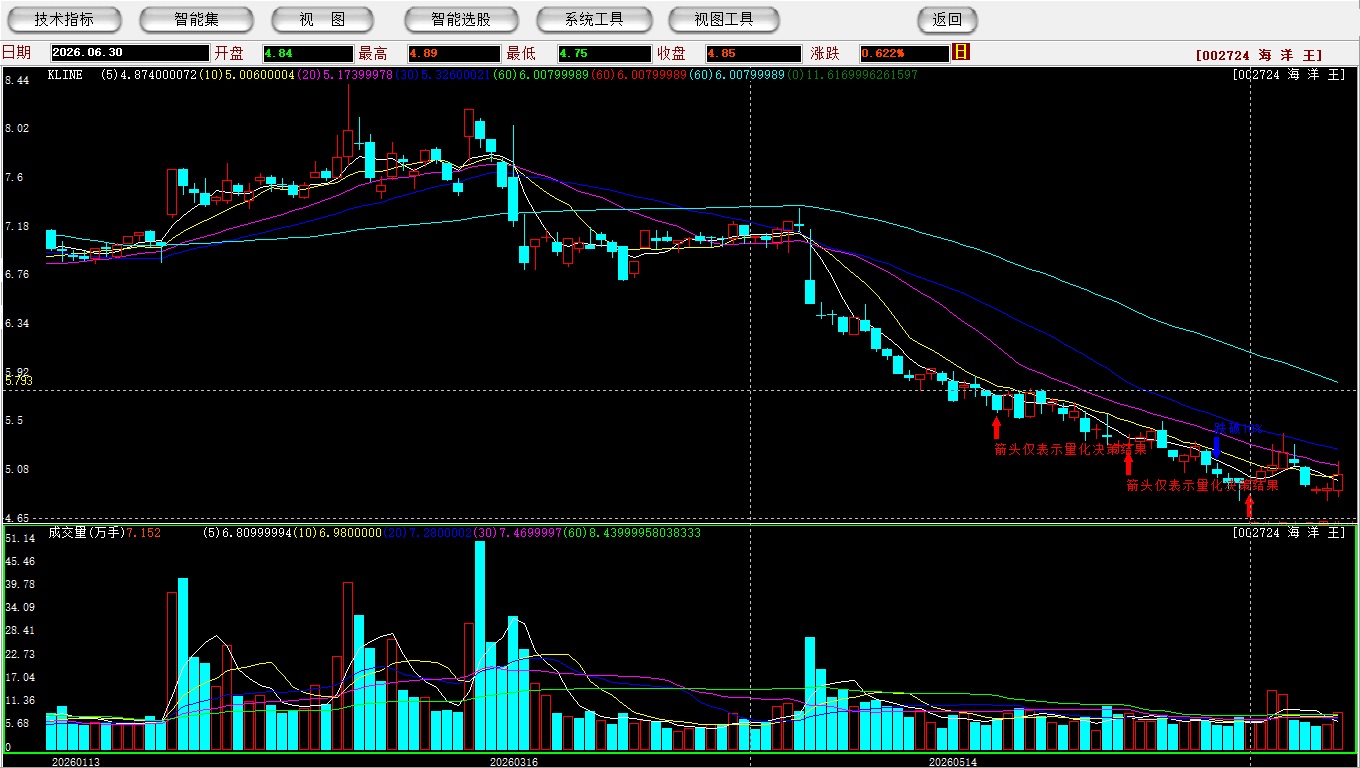Click the date axis label 20260316
This screenshot has width=1360, height=768.
point(513,762)
